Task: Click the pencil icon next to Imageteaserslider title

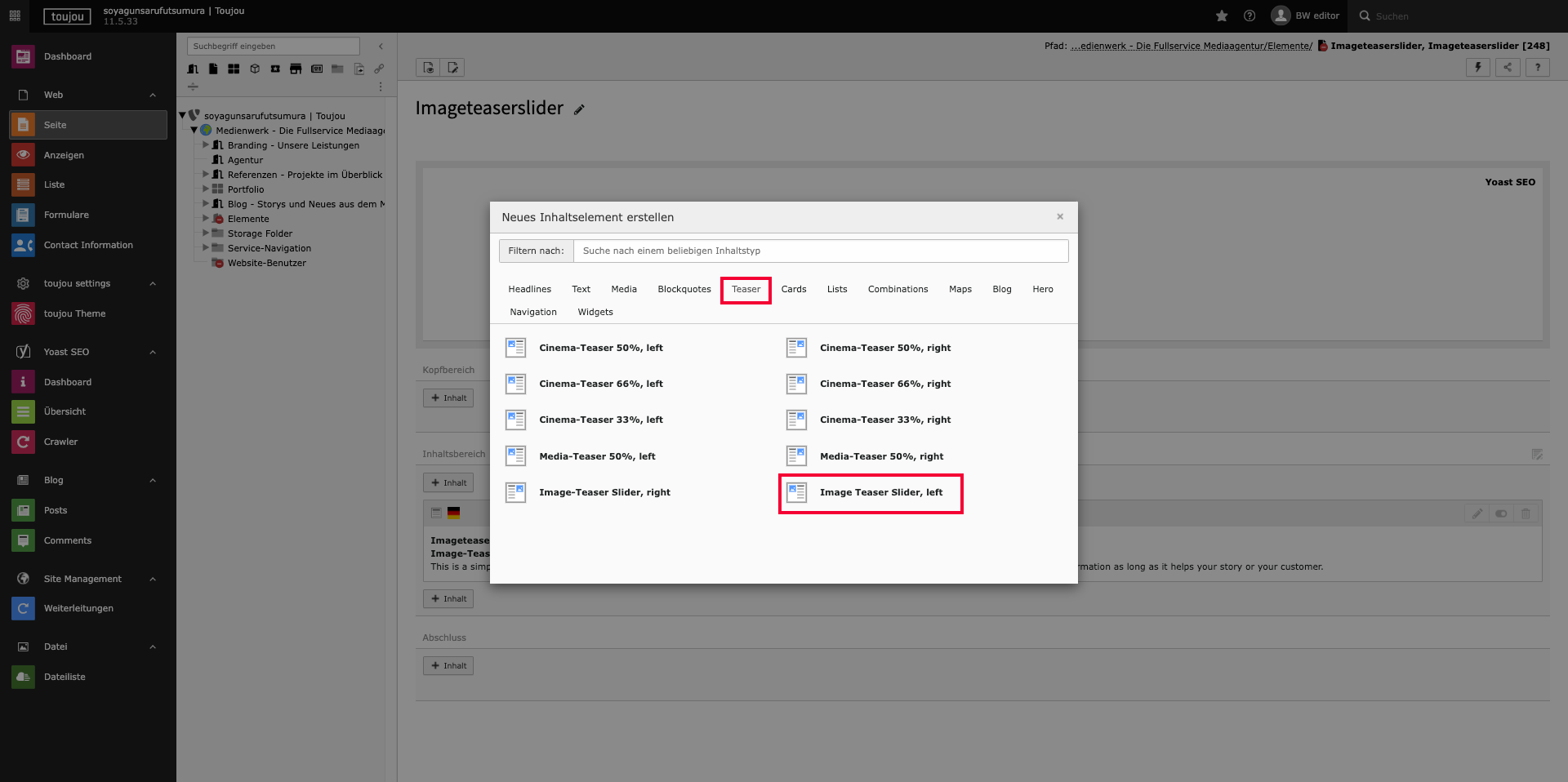Action: click(579, 110)
